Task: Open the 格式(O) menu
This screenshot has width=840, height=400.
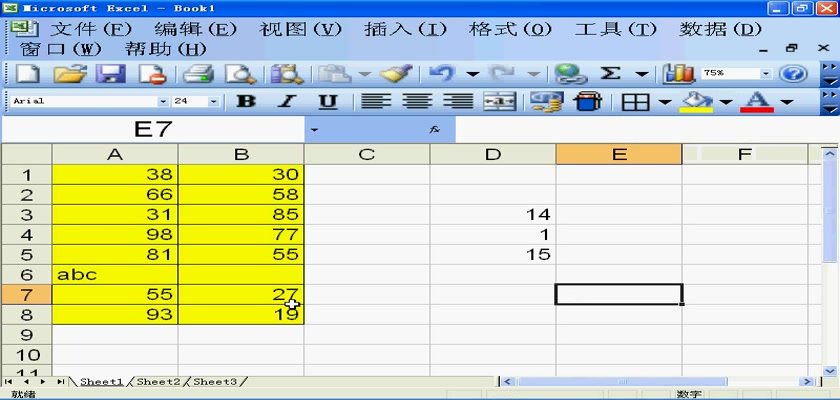Action: [510, 29]
